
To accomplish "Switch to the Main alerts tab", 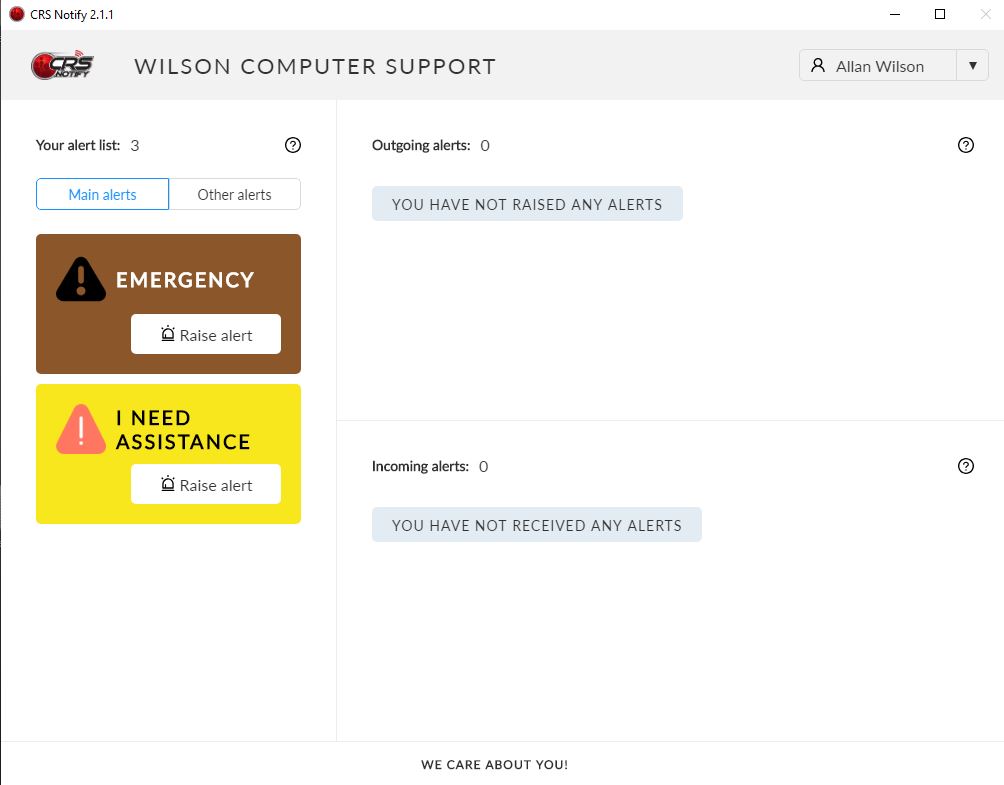I will click(x=102, y=194).
